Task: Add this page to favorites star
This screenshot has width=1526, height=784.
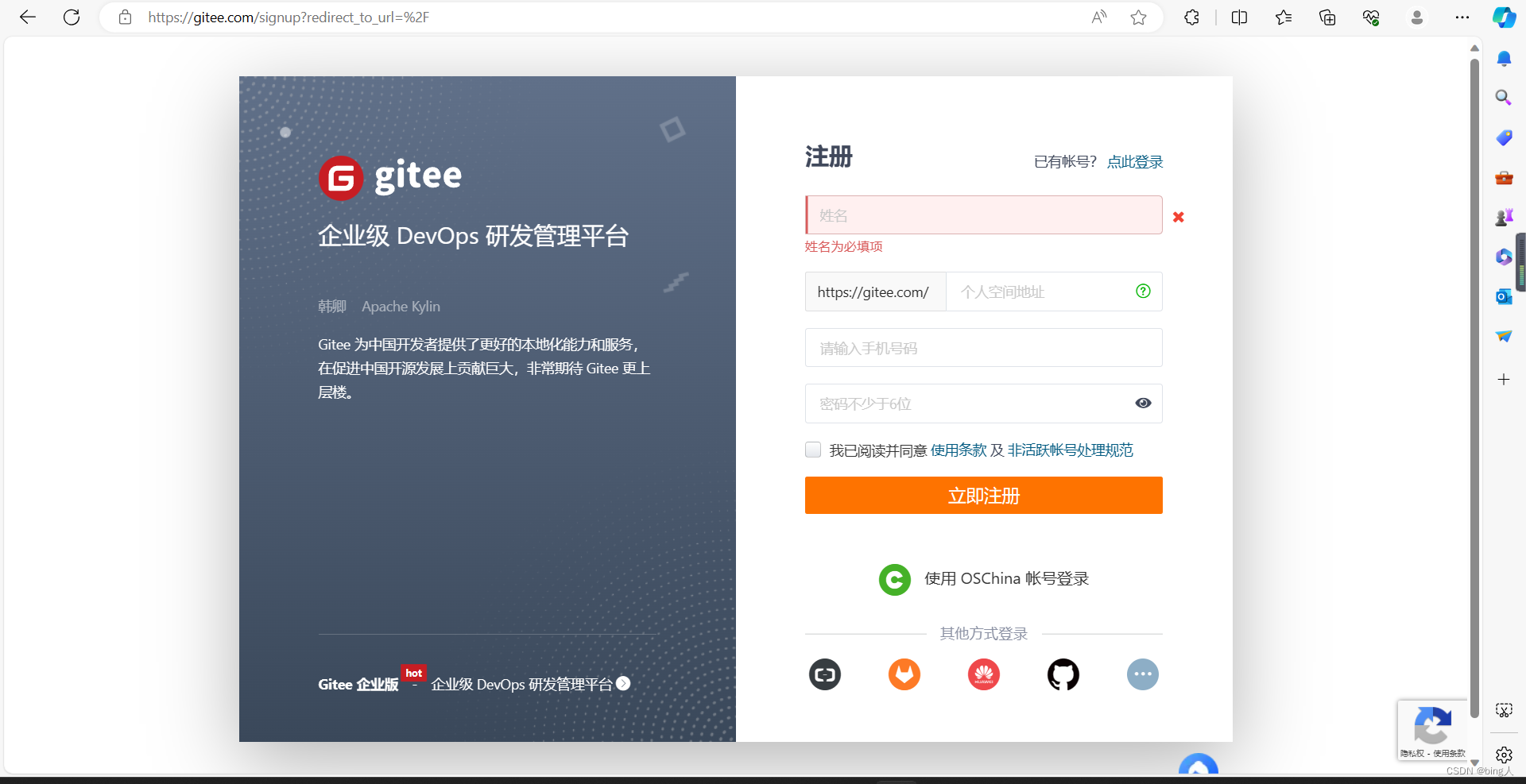Action: point(1138,17)
